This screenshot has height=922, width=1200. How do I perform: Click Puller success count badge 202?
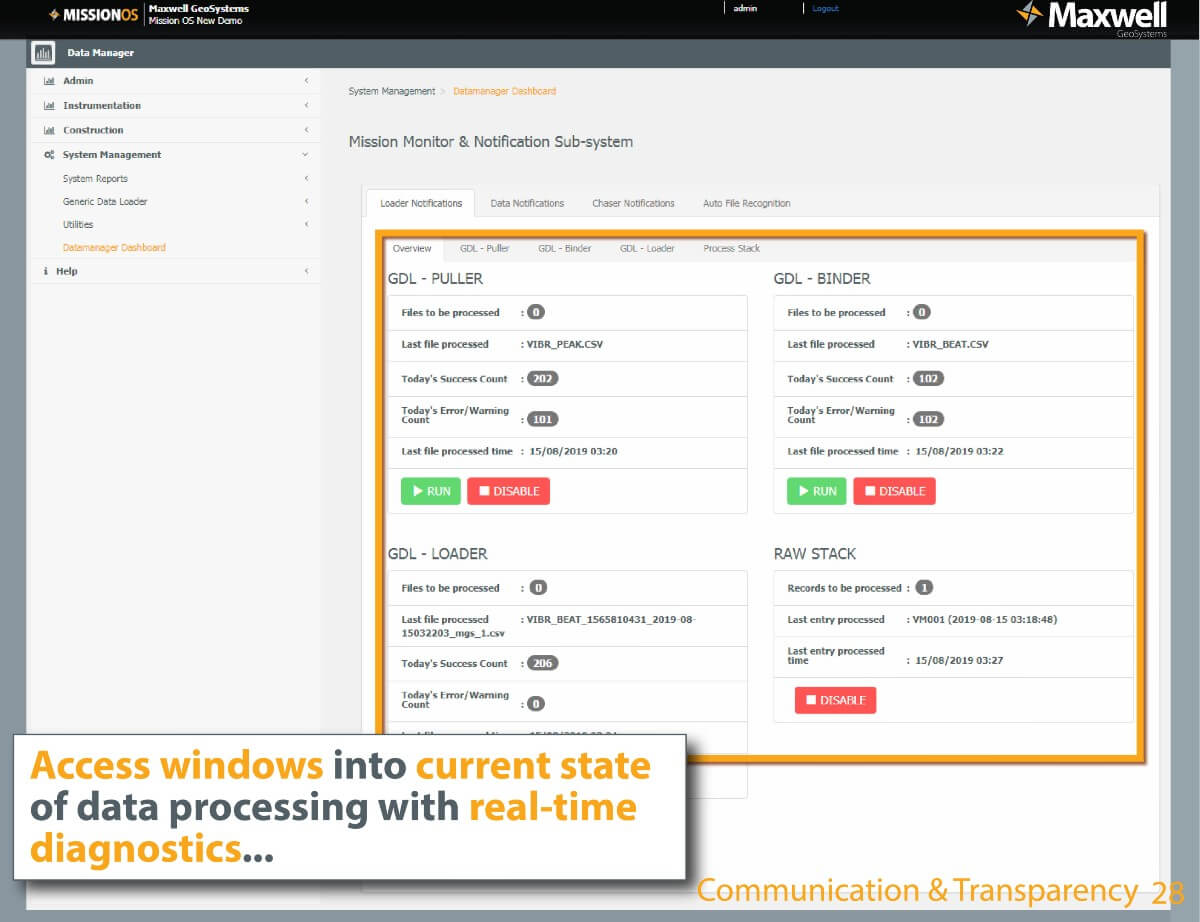pos(543,379)
